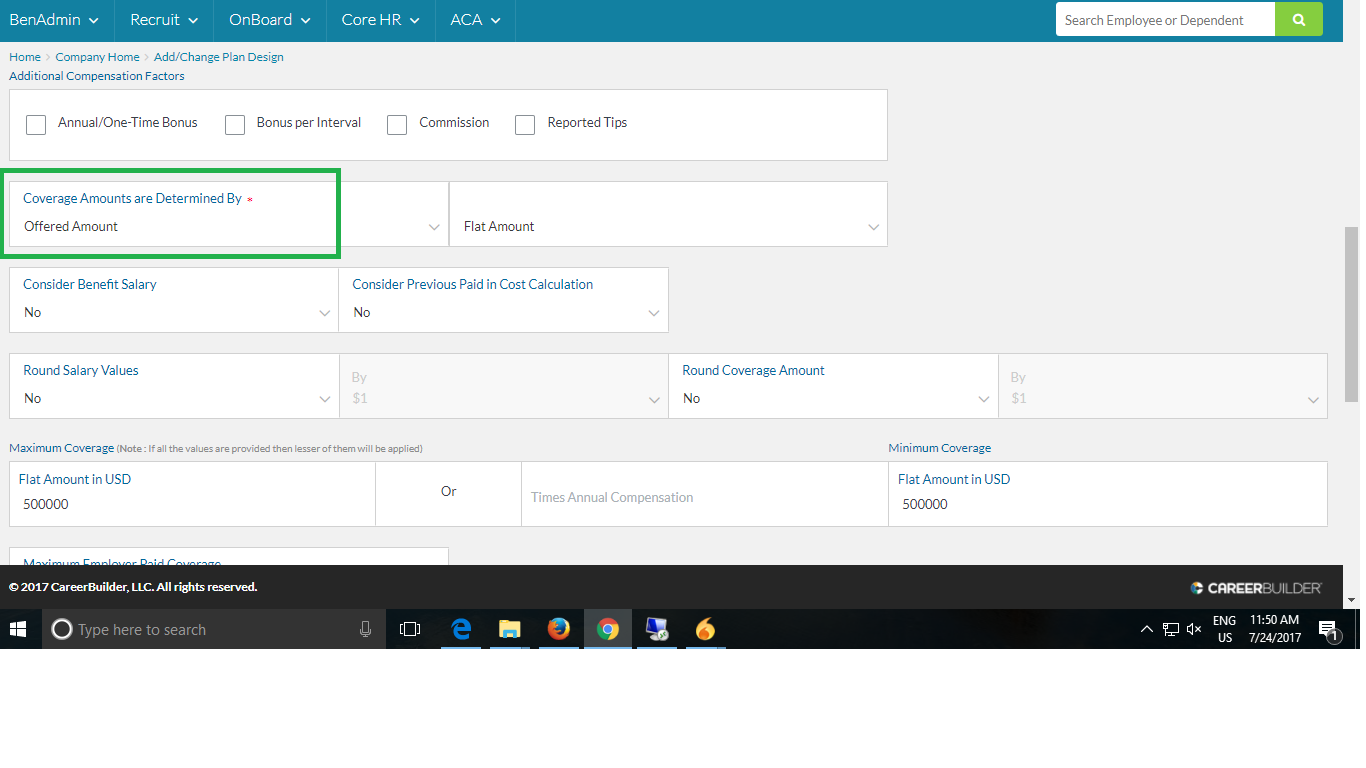Open File Explorer from the taskbar
This screenshot has width=1366, height=768.
point(509,629)
